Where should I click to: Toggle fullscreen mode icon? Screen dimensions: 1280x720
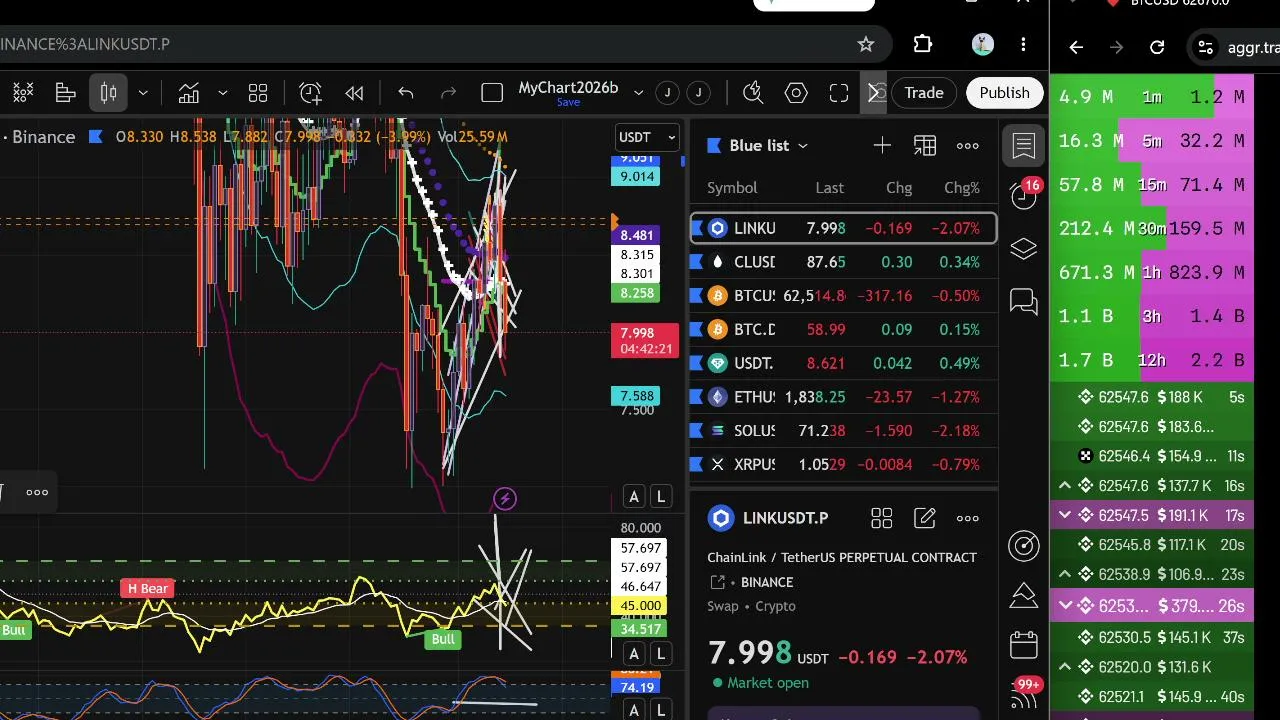(x=839, y=93)
